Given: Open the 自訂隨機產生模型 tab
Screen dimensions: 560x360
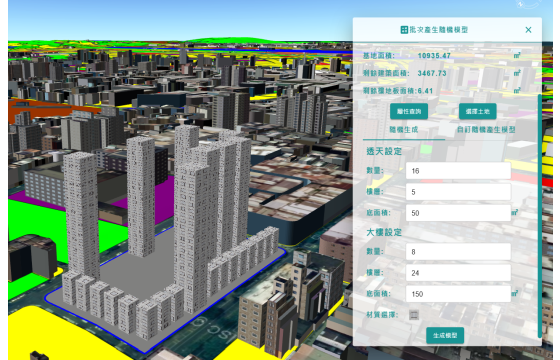Looking at the screenshot, I should (486, 130).
